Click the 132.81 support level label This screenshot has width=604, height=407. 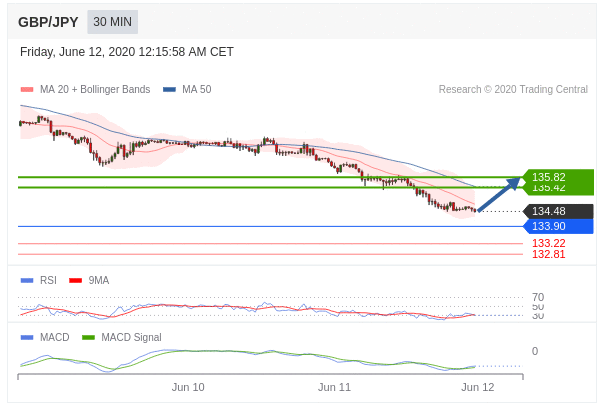(549, 254)
